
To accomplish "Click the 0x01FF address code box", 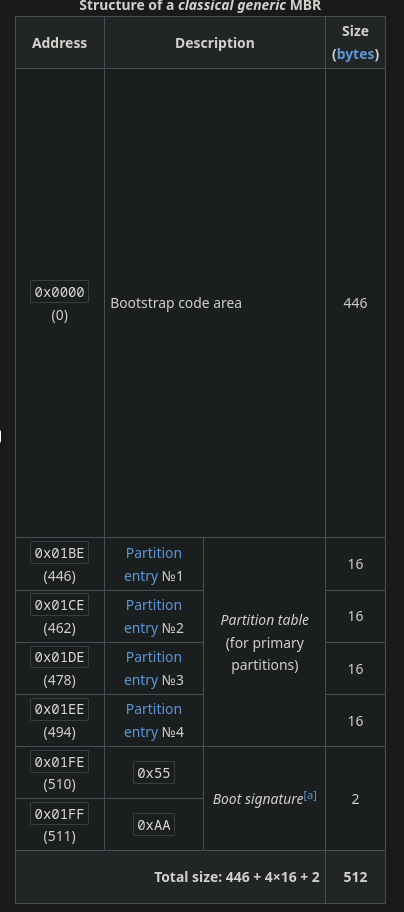I will coord(59,813).
